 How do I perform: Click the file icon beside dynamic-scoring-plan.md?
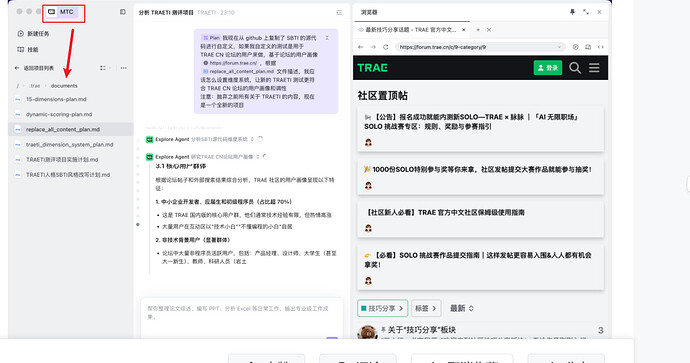coord(18,114)
